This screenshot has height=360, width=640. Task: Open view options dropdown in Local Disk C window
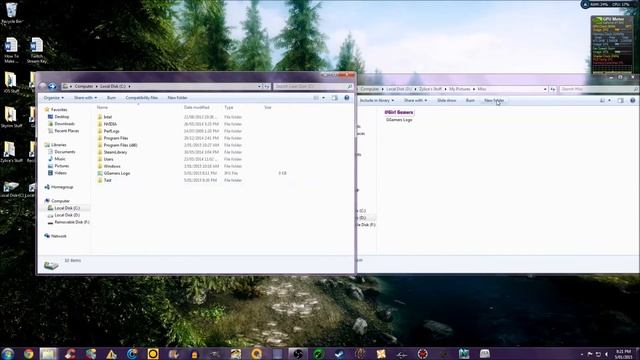[x=323, y=98]
